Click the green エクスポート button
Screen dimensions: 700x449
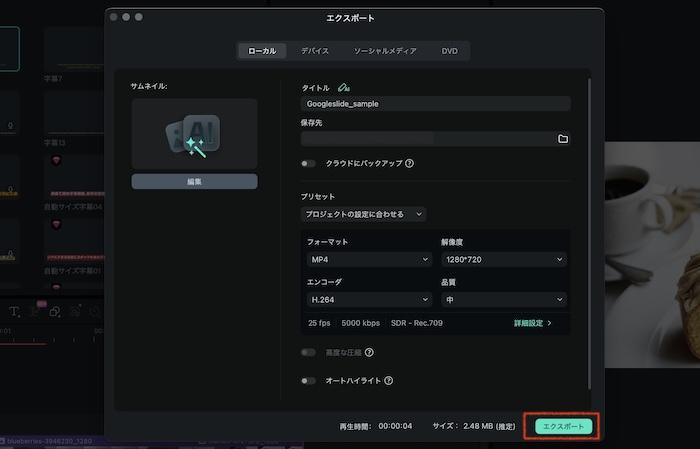click(563, 426)
